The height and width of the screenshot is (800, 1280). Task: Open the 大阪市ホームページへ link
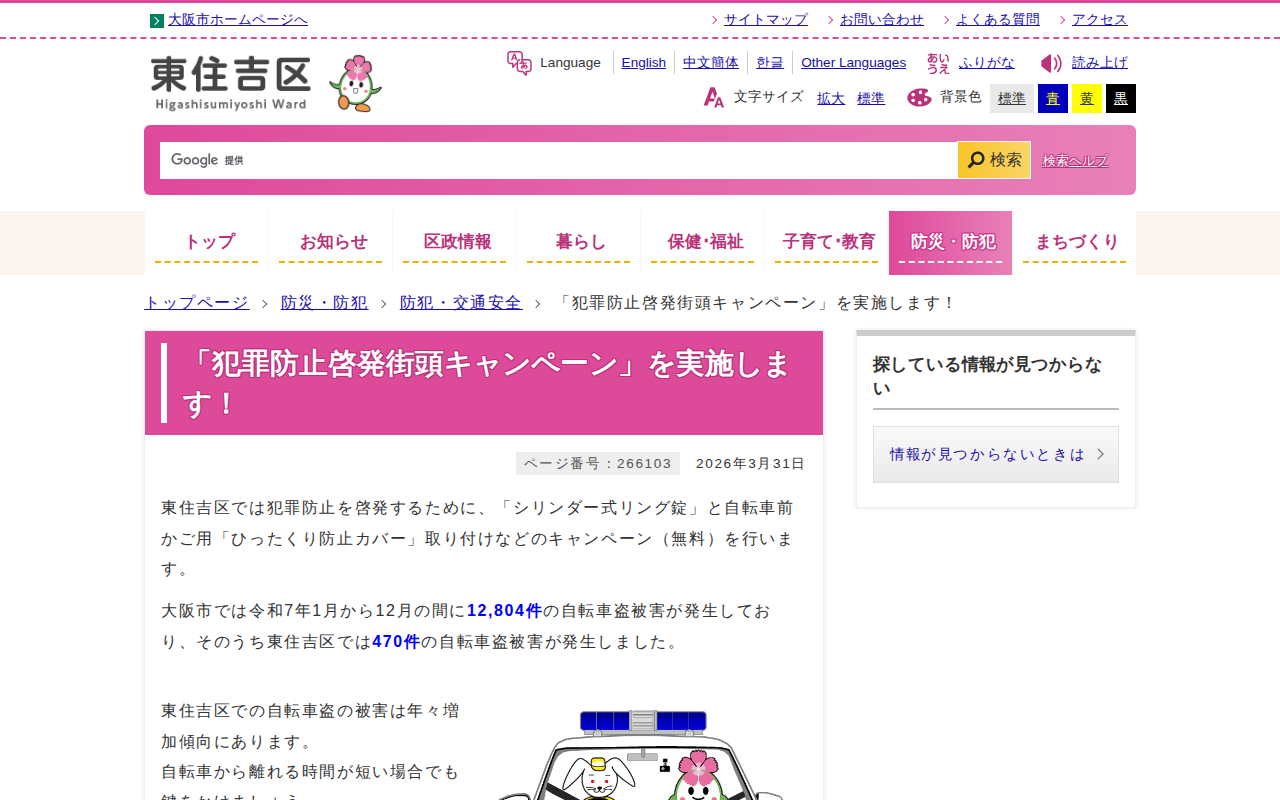238,20
